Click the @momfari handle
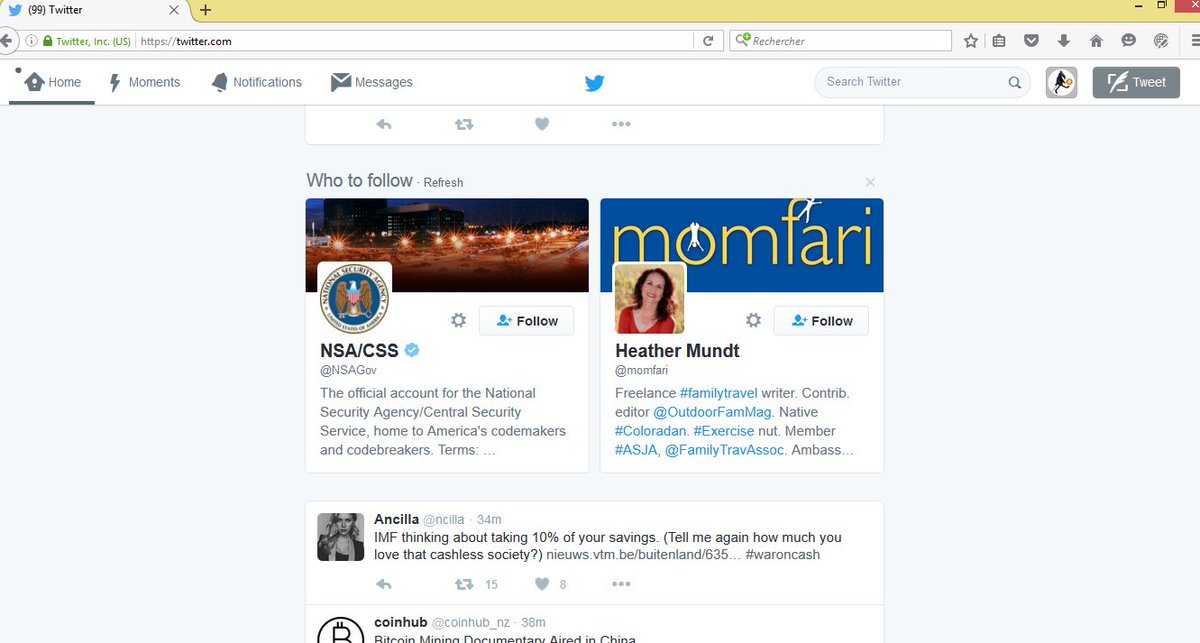 (x=641, y=371)
